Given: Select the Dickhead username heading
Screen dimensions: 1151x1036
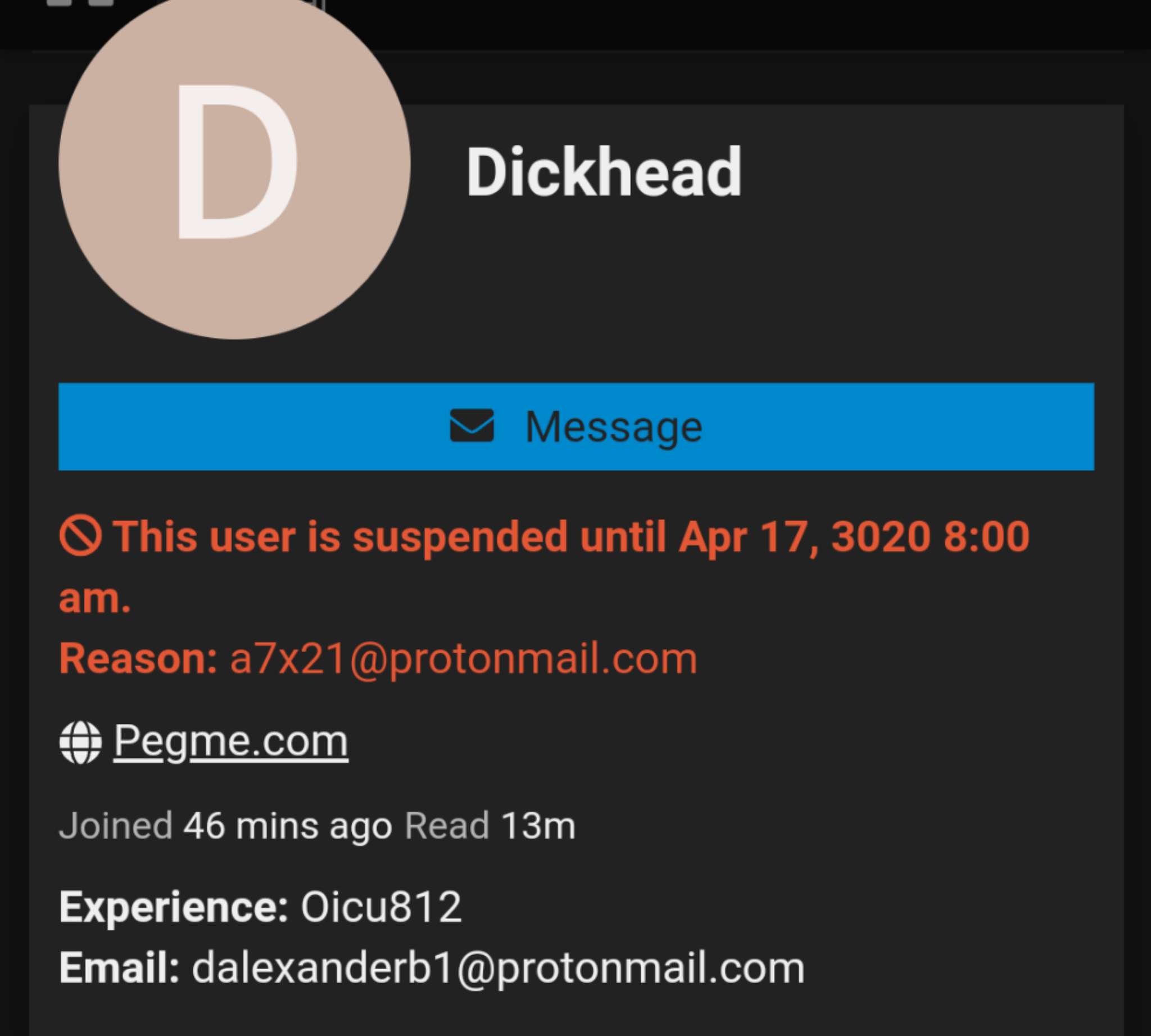Looking at the screenshot, I should point(604,171).
